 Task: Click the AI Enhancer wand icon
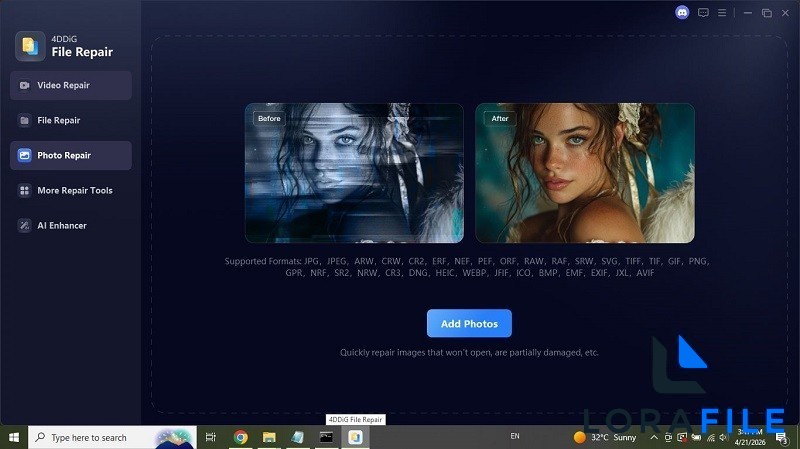(24, 226)
